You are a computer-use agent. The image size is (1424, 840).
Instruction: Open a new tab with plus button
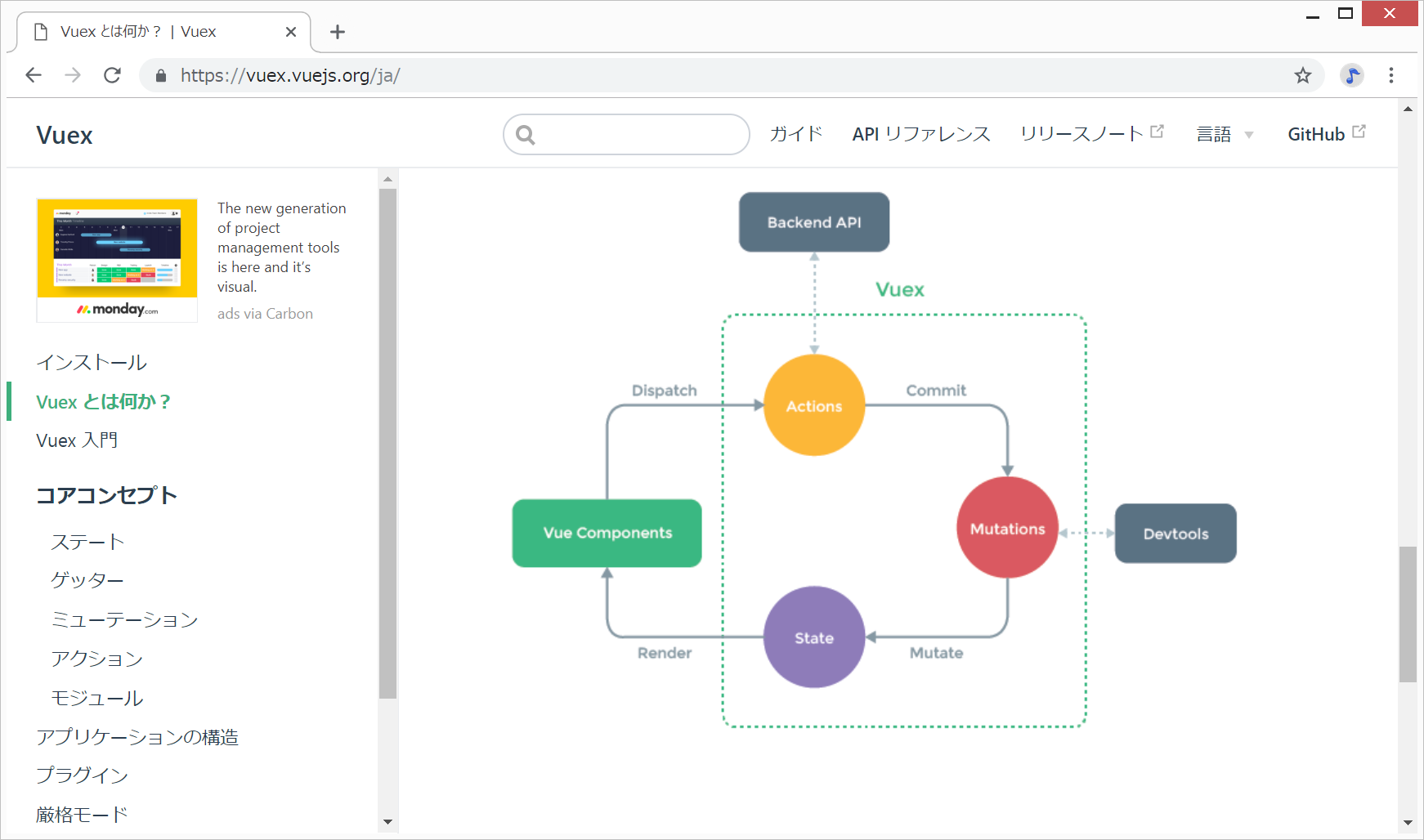point(337,32)
